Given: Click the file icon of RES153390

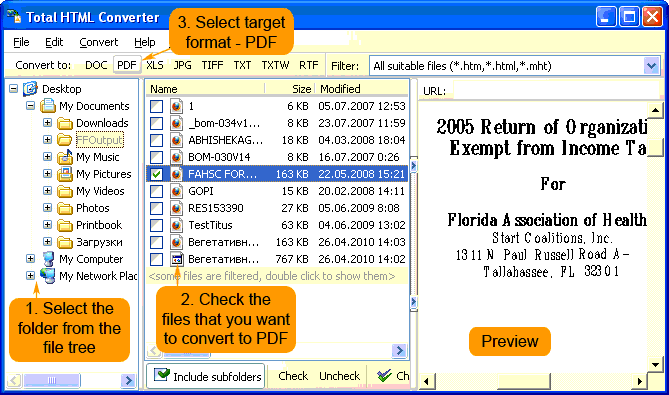Looking at the screenshot, I should pos(176,208).
